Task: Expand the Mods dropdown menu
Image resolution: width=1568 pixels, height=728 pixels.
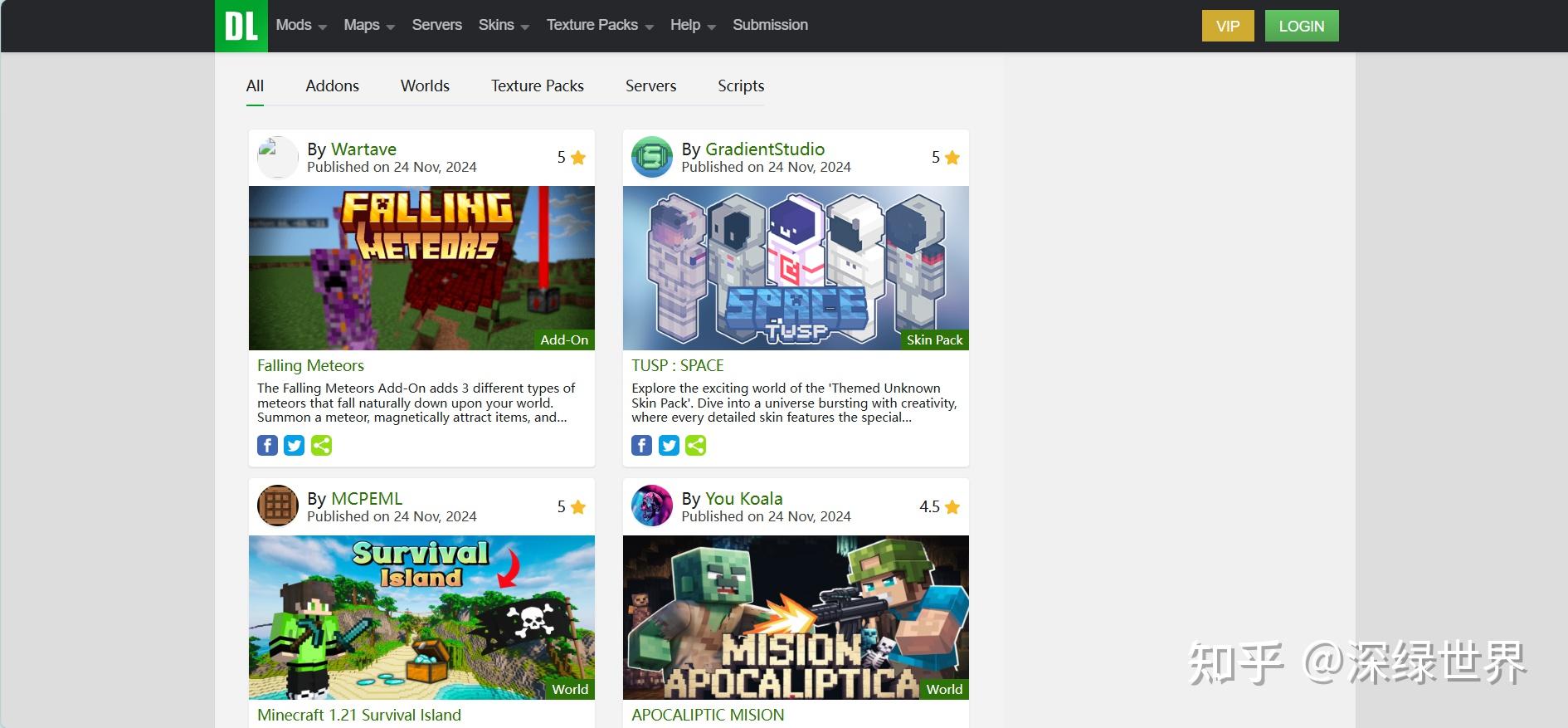Action: (x=301, y=25)
